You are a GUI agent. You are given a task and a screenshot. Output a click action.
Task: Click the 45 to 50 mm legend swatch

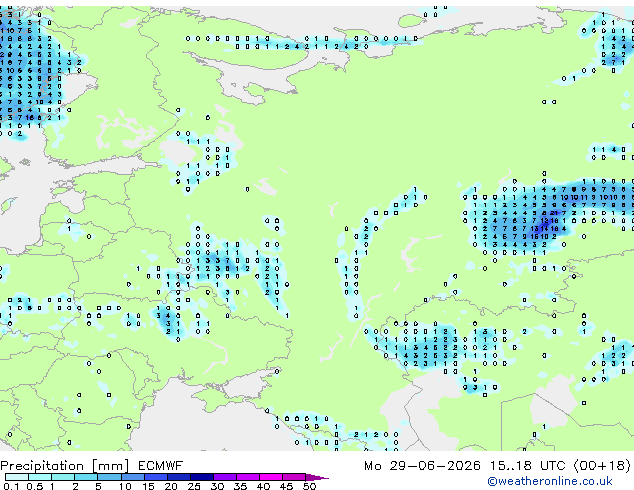click(x=294, y=477)
